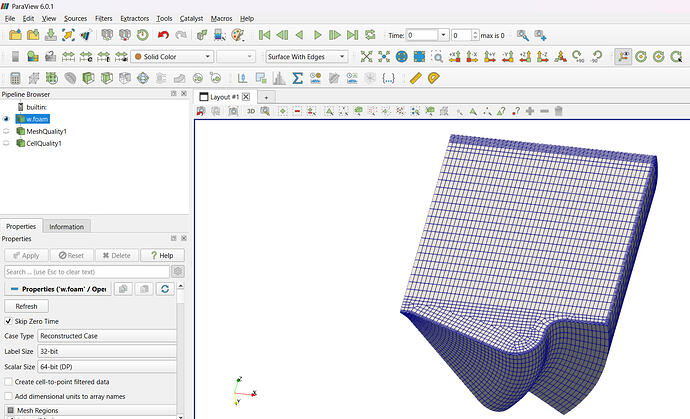Screen dimensions: 690x419
Task: Step to next frame
Action: (335, 35)
